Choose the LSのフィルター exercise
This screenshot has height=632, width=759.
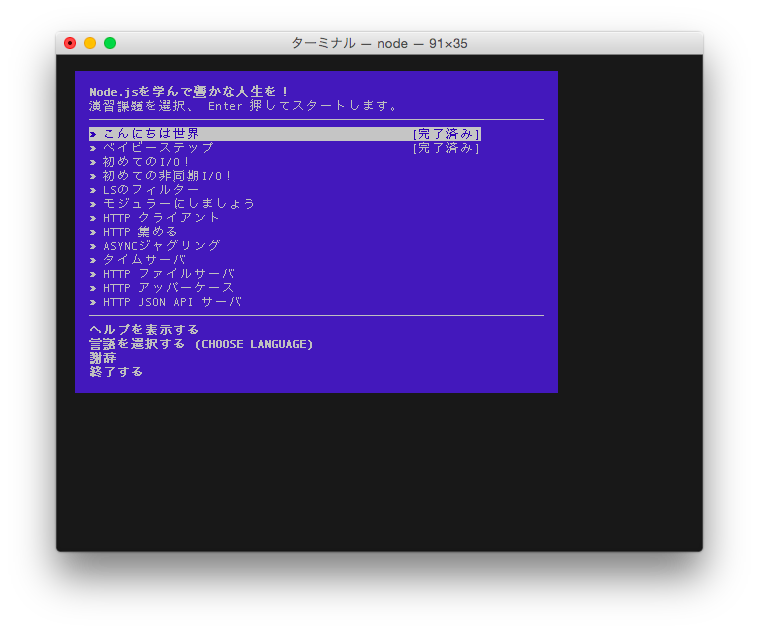(x=151, y=190)
